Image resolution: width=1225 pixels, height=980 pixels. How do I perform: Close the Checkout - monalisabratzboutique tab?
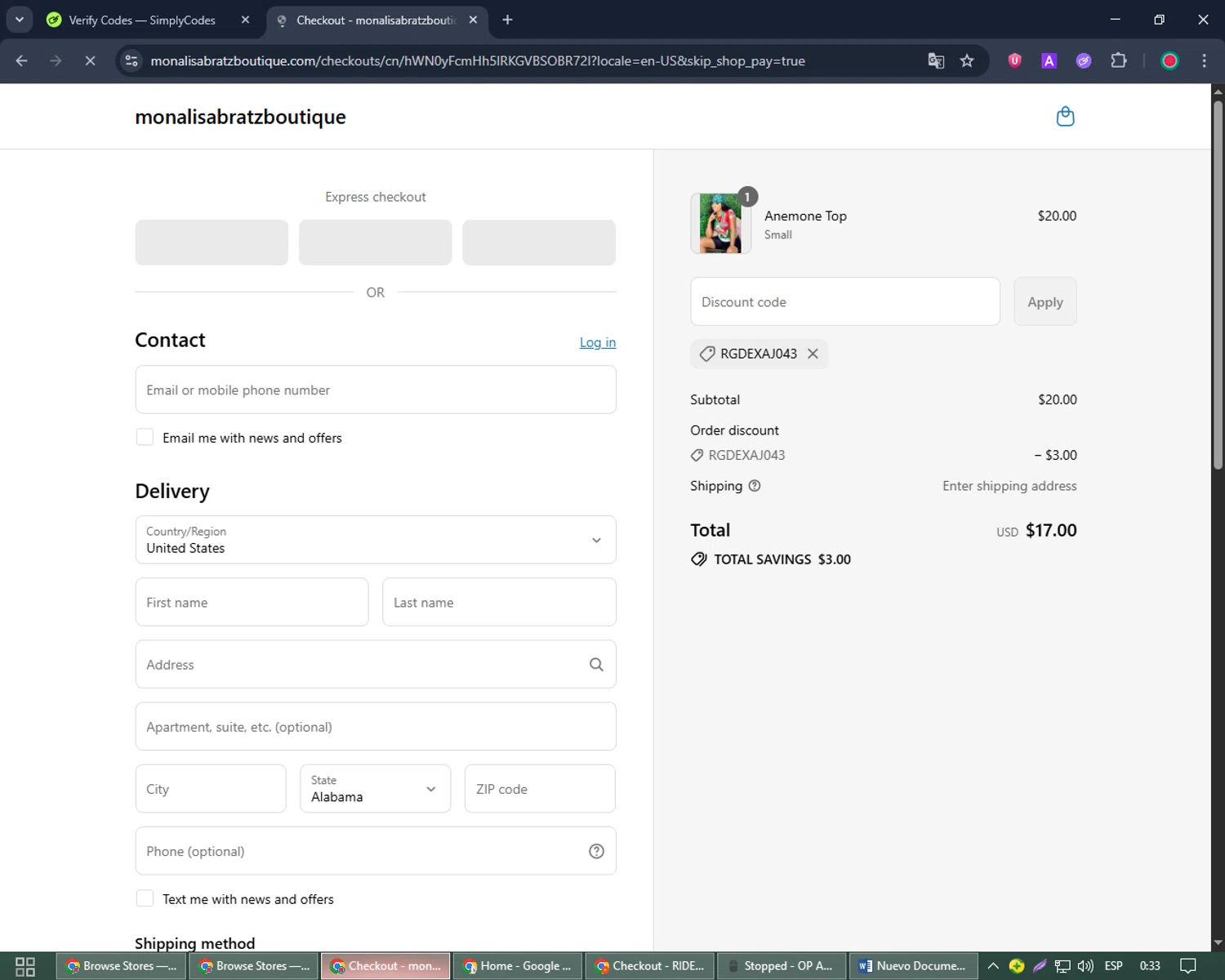tap(473, 20)
